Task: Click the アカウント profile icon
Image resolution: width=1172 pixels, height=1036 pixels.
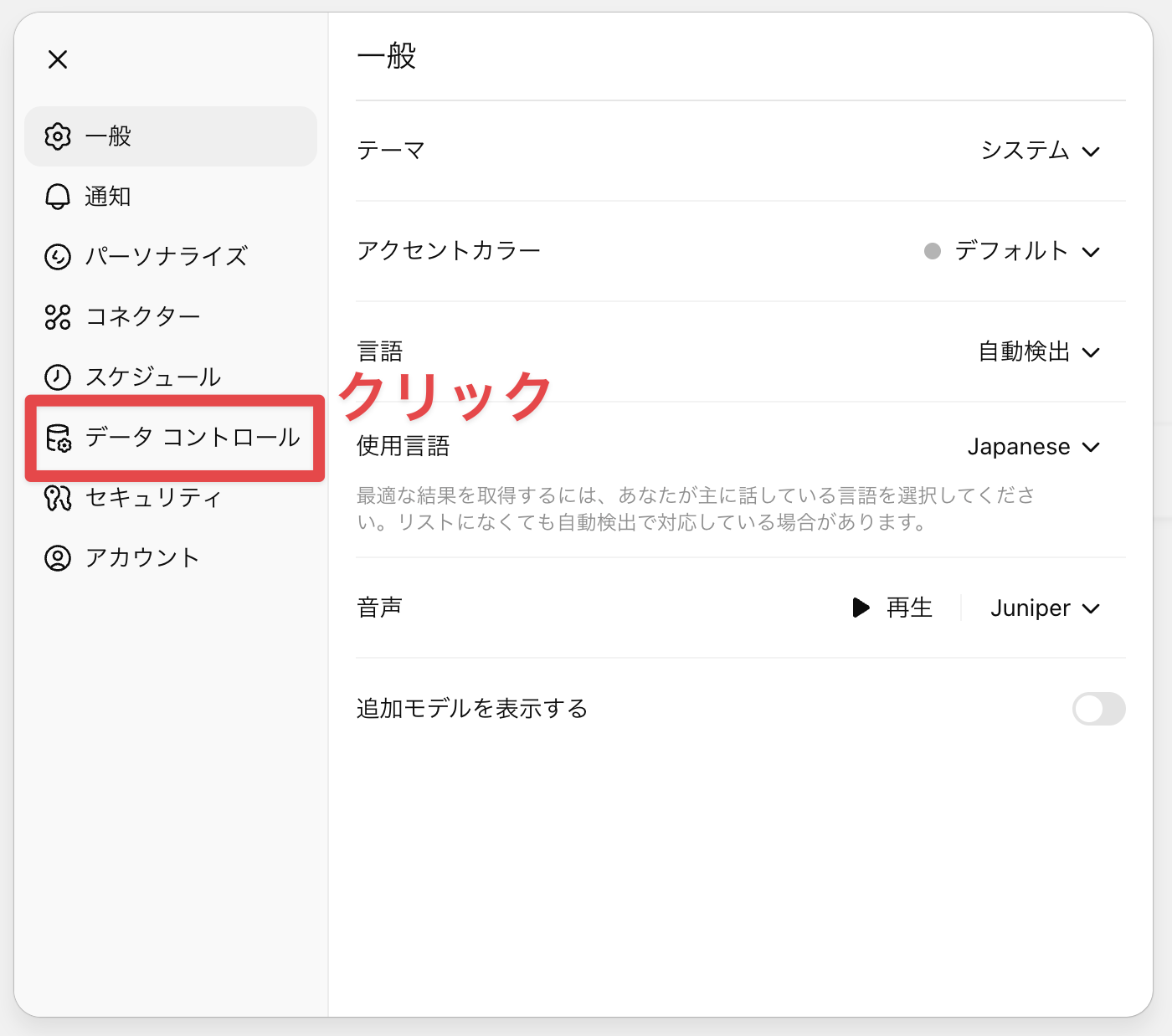Action: [58, 558]
